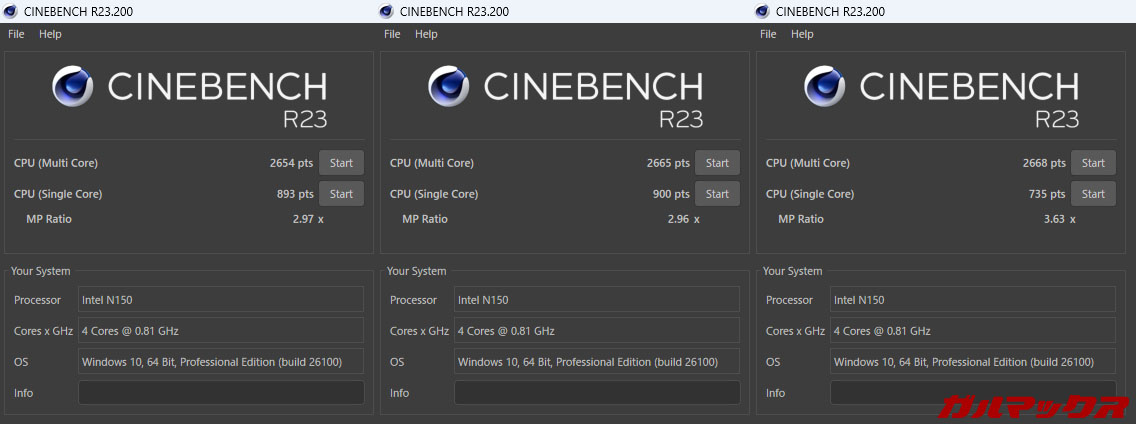The width and height of the screenshot is (1136, 424).
Task: Open File menu in the 2668 pts window
Action: [x=768, y=34]
